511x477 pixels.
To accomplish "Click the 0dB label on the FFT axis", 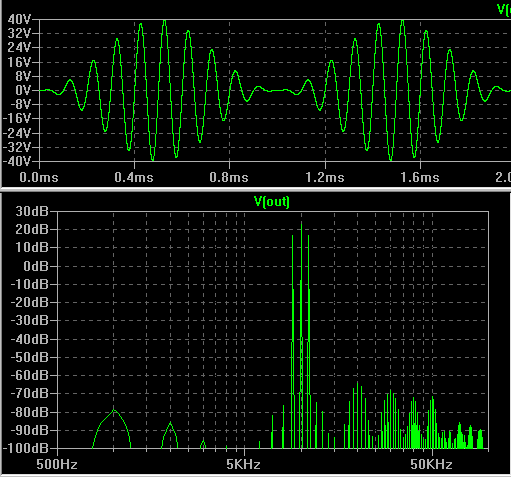I will point(36,266).
